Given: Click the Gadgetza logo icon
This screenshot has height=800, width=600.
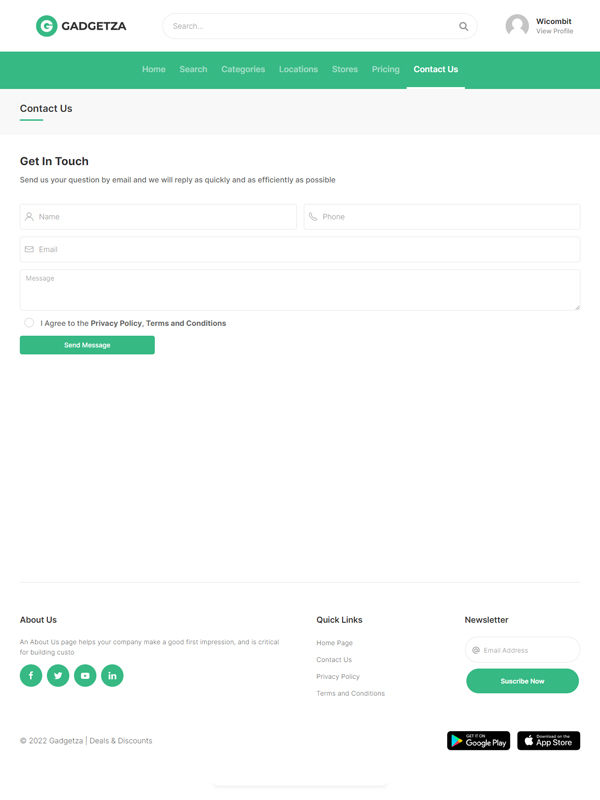Looking at the screenshot, I should (46, 26).
